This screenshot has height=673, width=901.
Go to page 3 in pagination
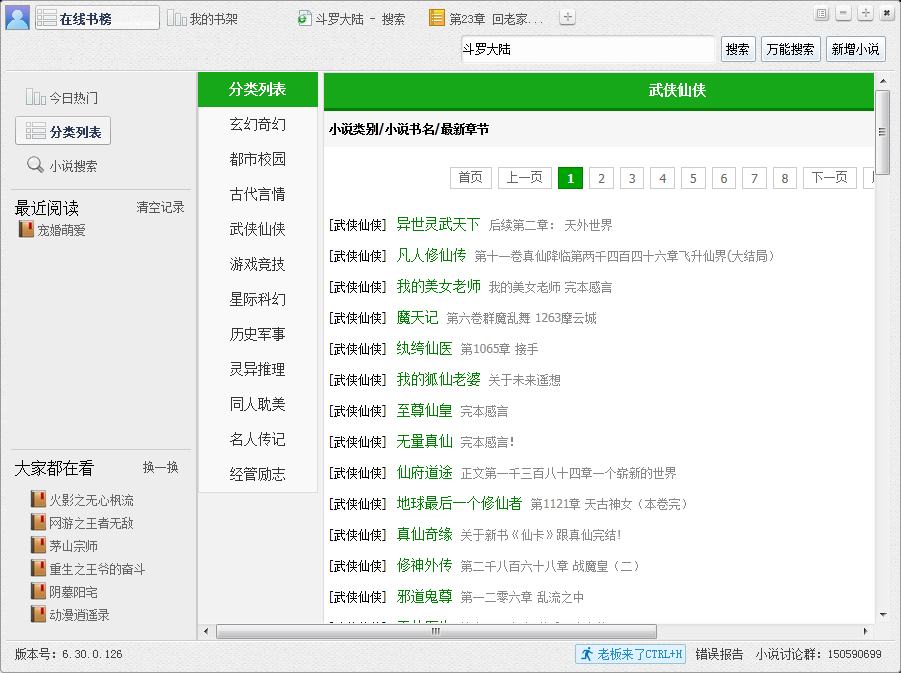click(x=632, y=178)
